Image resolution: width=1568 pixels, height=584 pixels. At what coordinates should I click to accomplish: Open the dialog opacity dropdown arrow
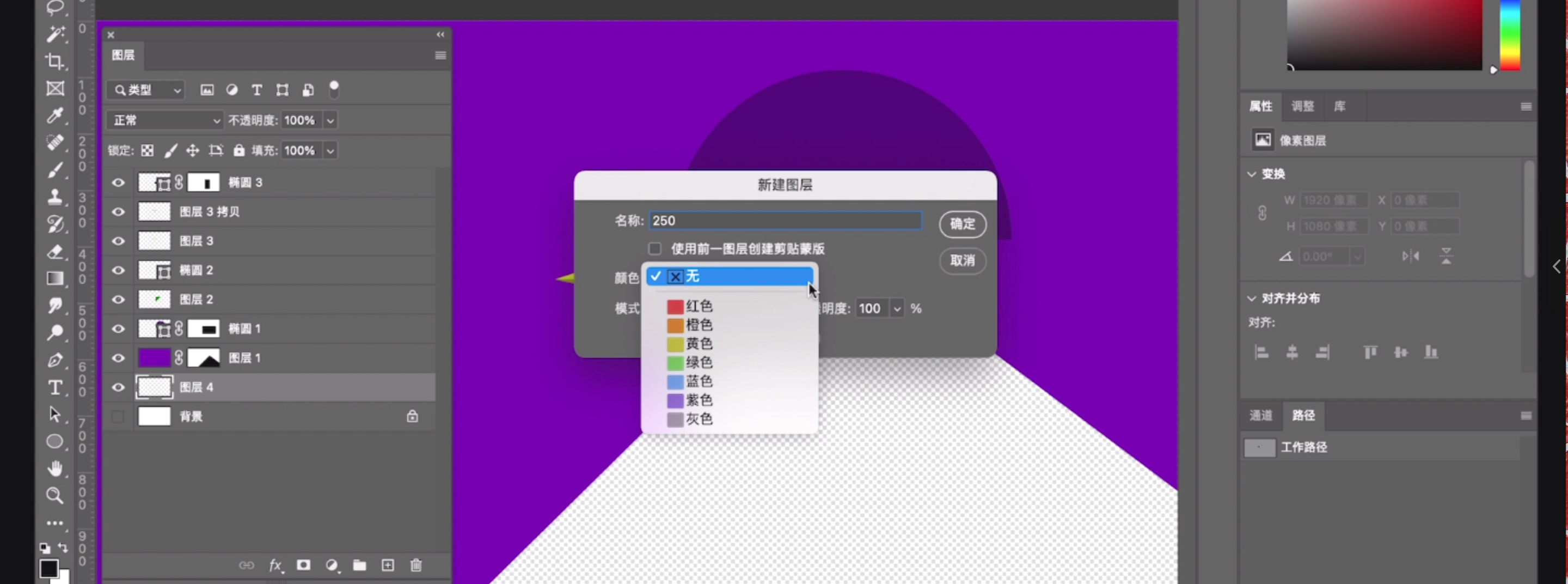click(897, 309)
